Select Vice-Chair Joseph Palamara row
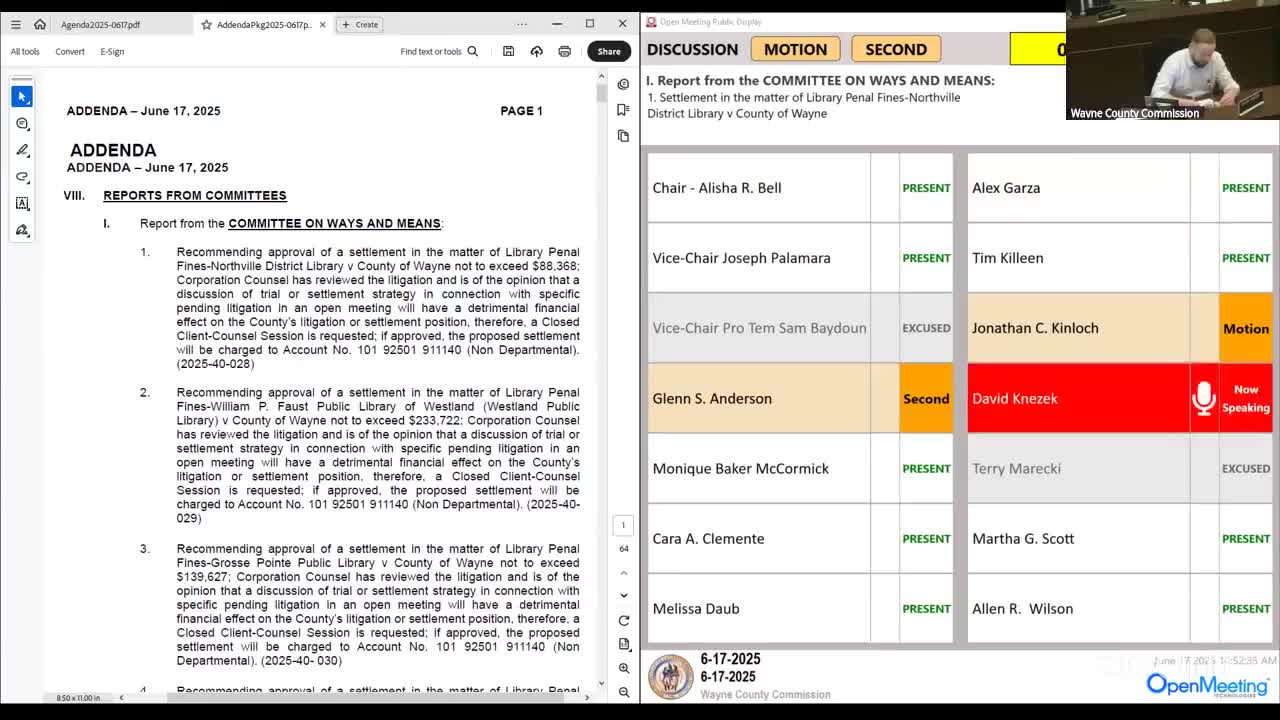This screenshot has width=1280, height=720. click(x=800, y=258)
